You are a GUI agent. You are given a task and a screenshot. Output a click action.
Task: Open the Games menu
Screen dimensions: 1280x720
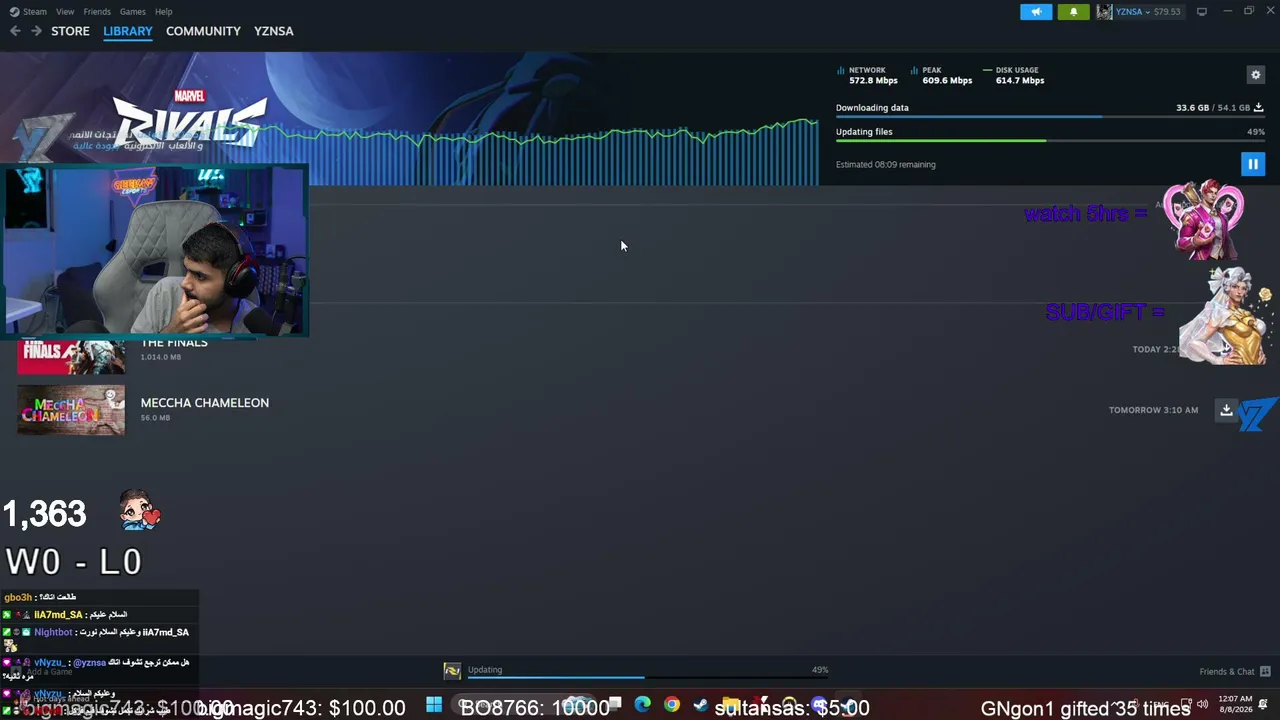tap(133, 12)
